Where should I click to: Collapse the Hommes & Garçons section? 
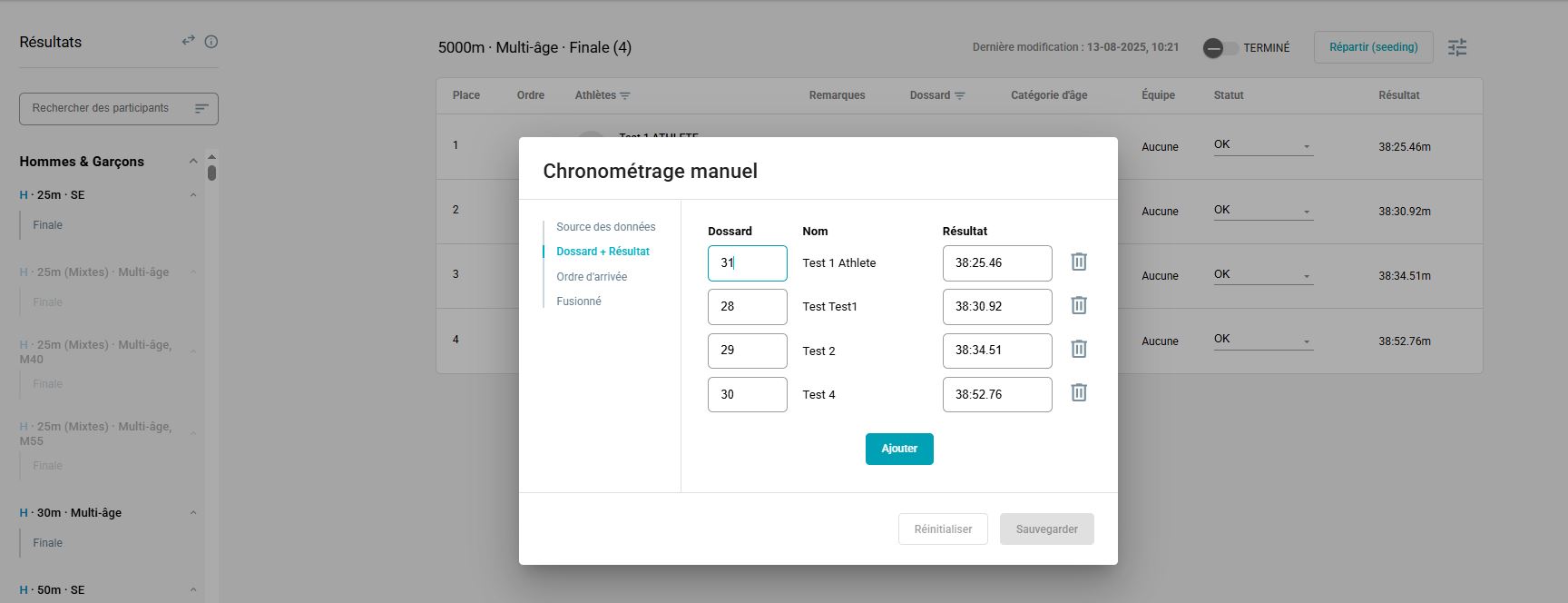[192, 162]
